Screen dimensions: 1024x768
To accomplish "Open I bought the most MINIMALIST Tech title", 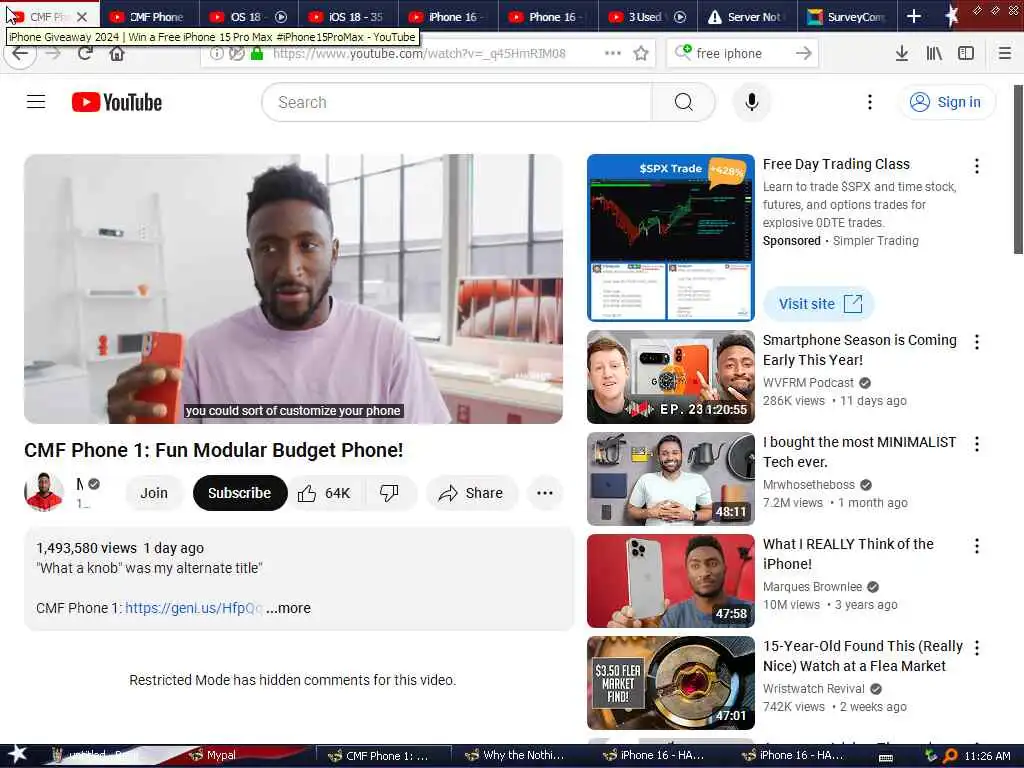I will [x=859, y=452].
